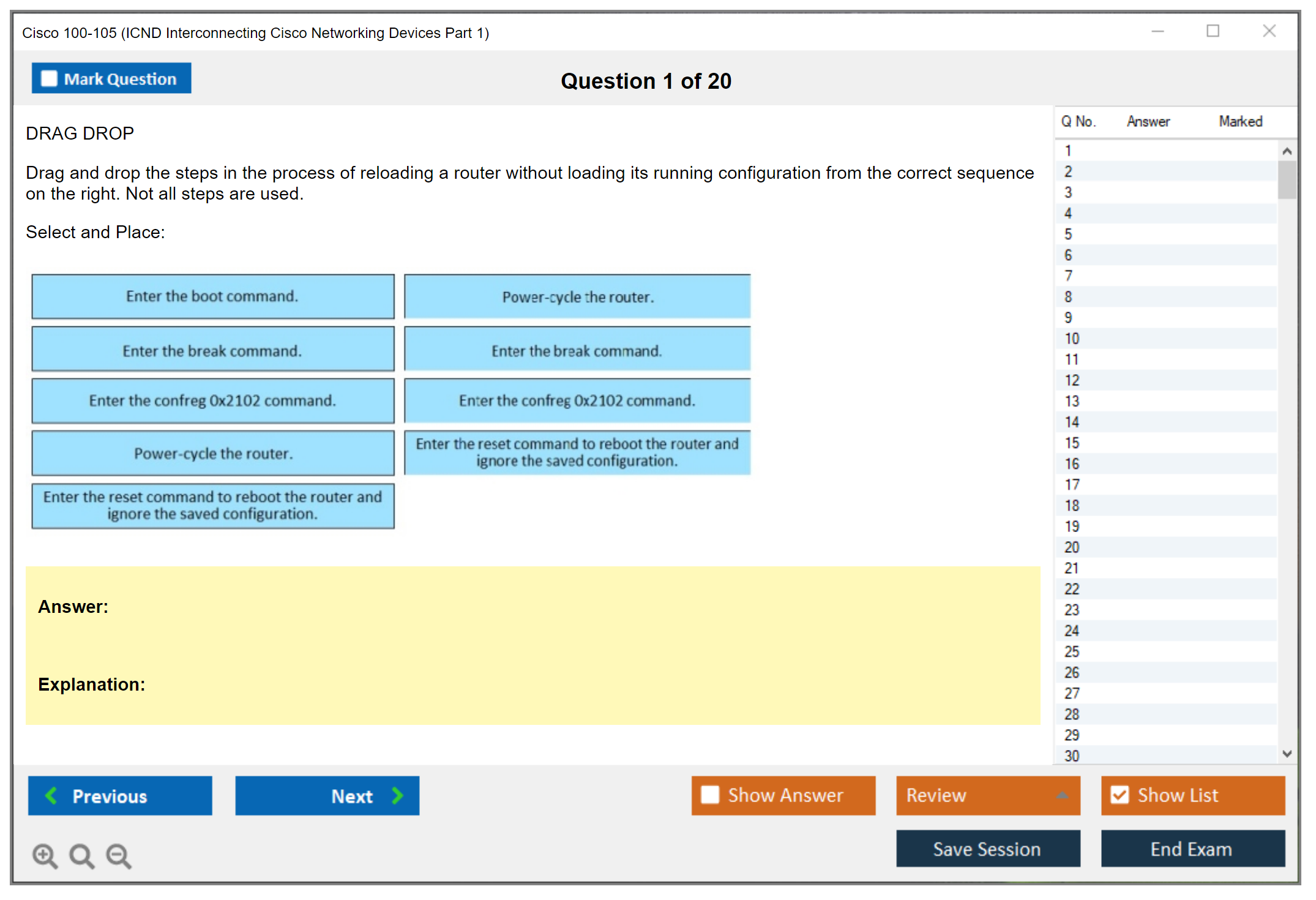Viewport: 1316px width, 900px height.
Task: Click the zoom out magnifier icon
Action: 119,855
